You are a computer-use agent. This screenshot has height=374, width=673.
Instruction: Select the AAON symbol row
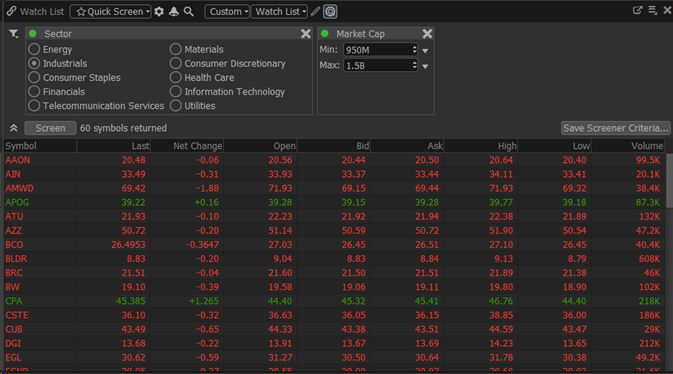click(x=335, y=160)
